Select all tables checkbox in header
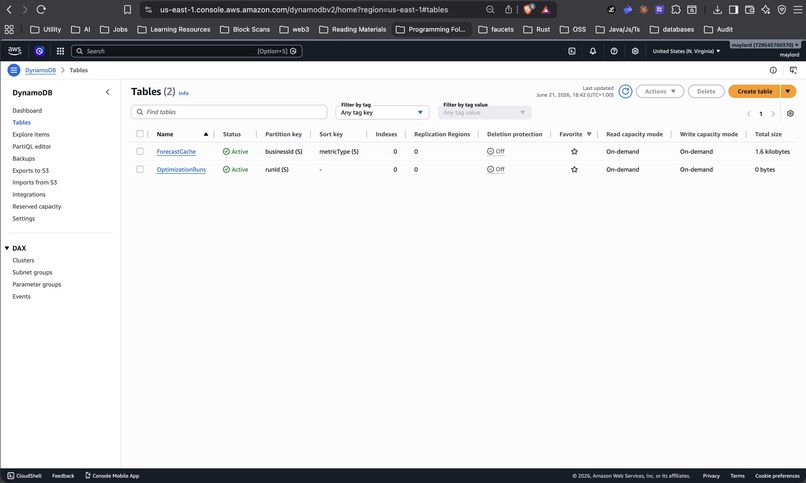 (140, 134)
